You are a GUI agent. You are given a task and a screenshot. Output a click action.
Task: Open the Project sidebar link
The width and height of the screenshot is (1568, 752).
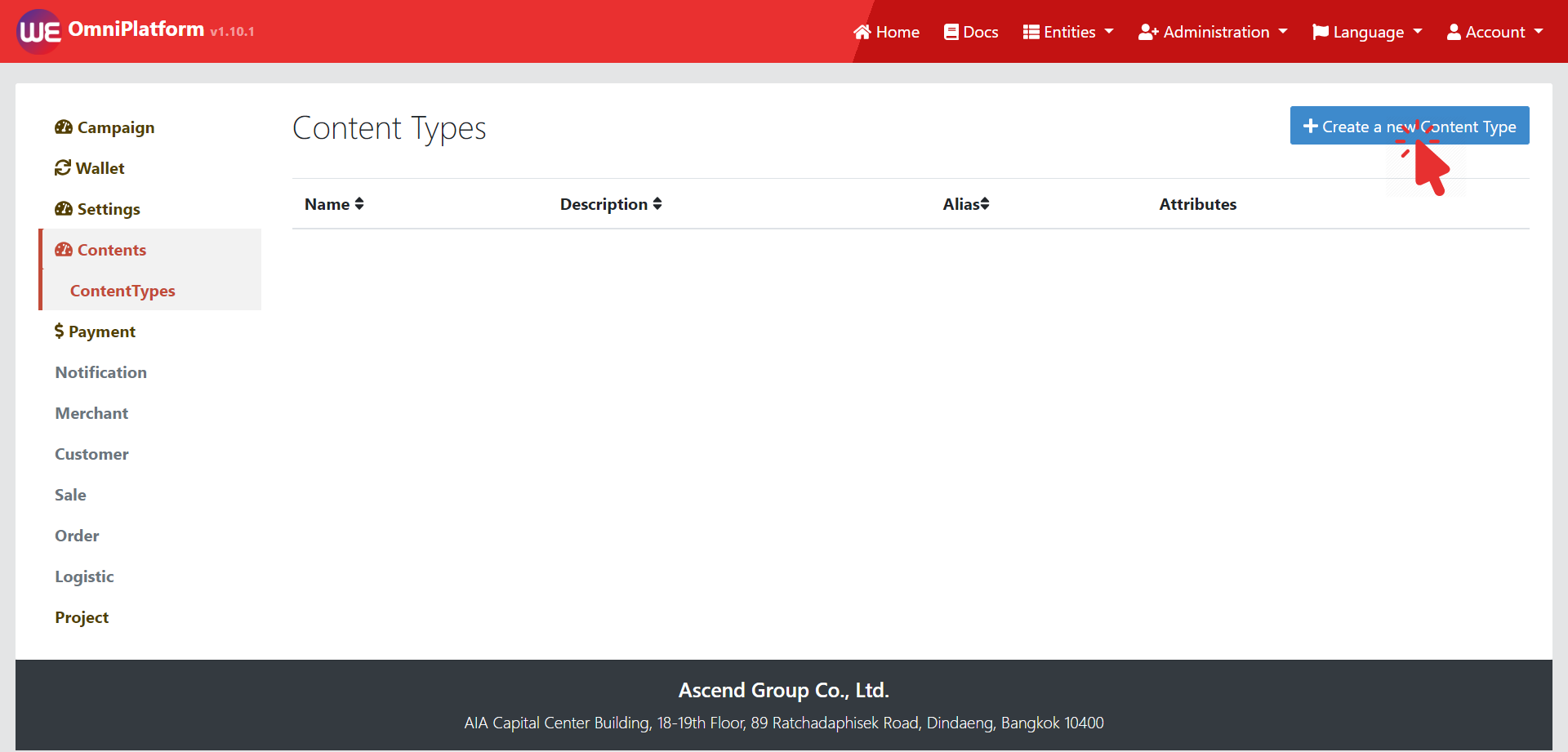(82, 617)
